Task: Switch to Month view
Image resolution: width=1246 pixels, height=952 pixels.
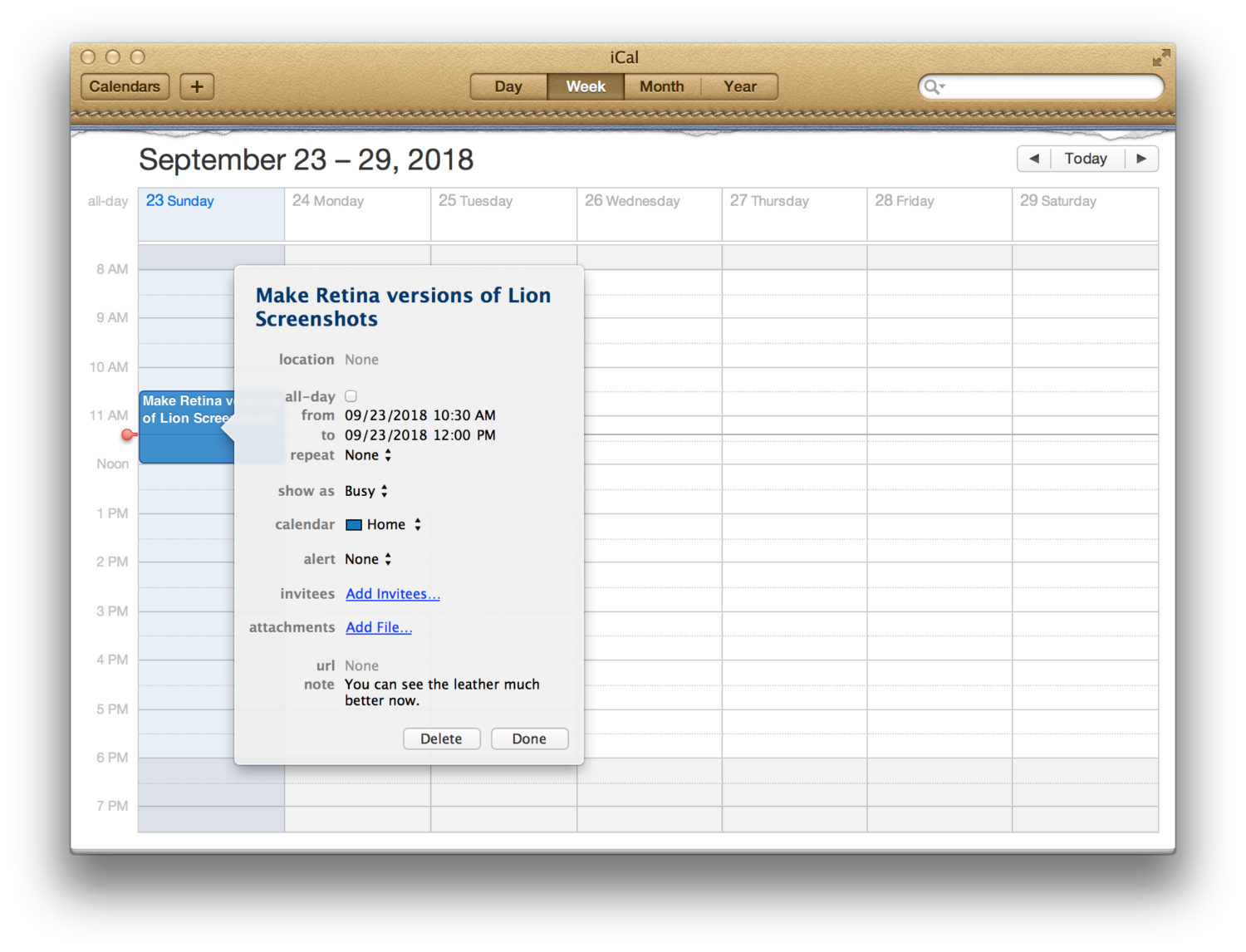Action: click(x=661, y=86)
